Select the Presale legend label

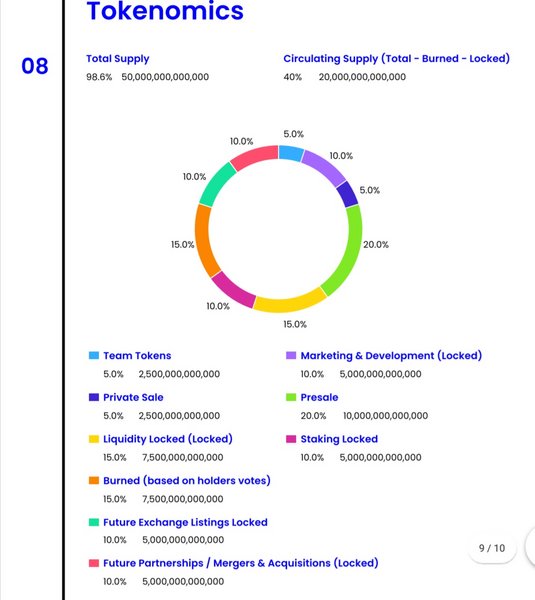pyautogui.click(x=319, y=397)
